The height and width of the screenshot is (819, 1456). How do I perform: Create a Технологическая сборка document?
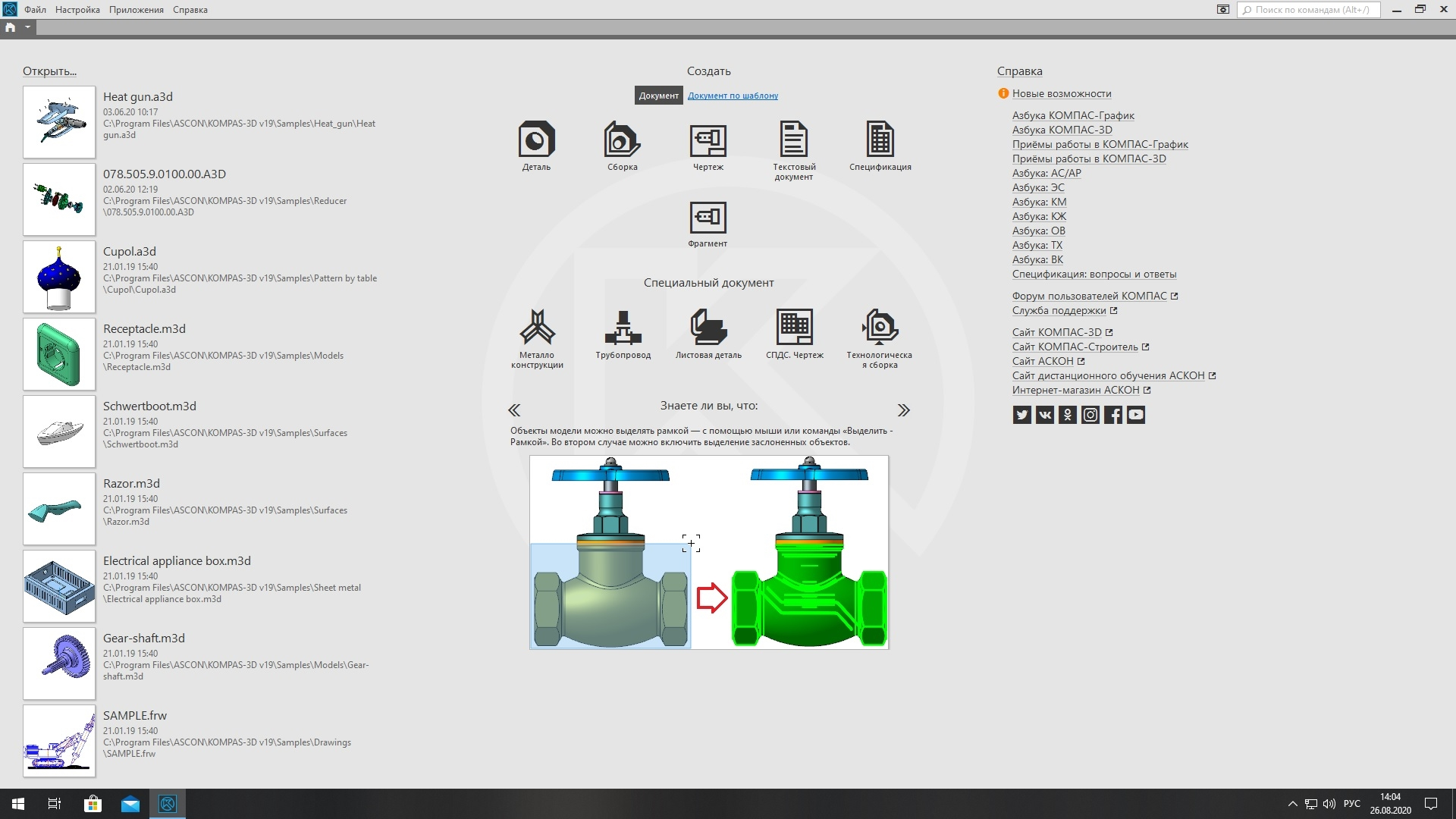tap(880, 338)
